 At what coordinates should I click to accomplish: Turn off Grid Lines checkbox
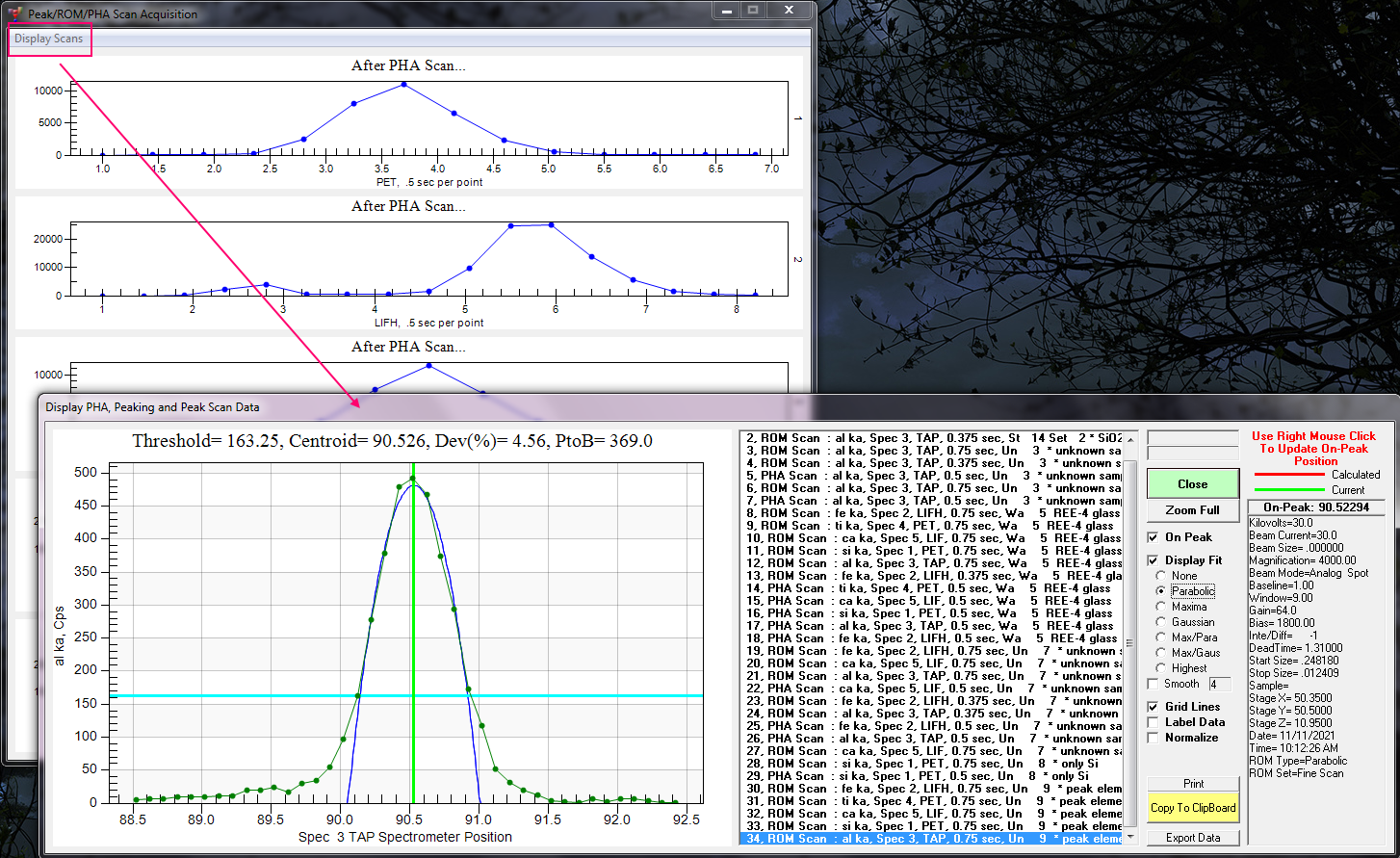(1154, 707)
